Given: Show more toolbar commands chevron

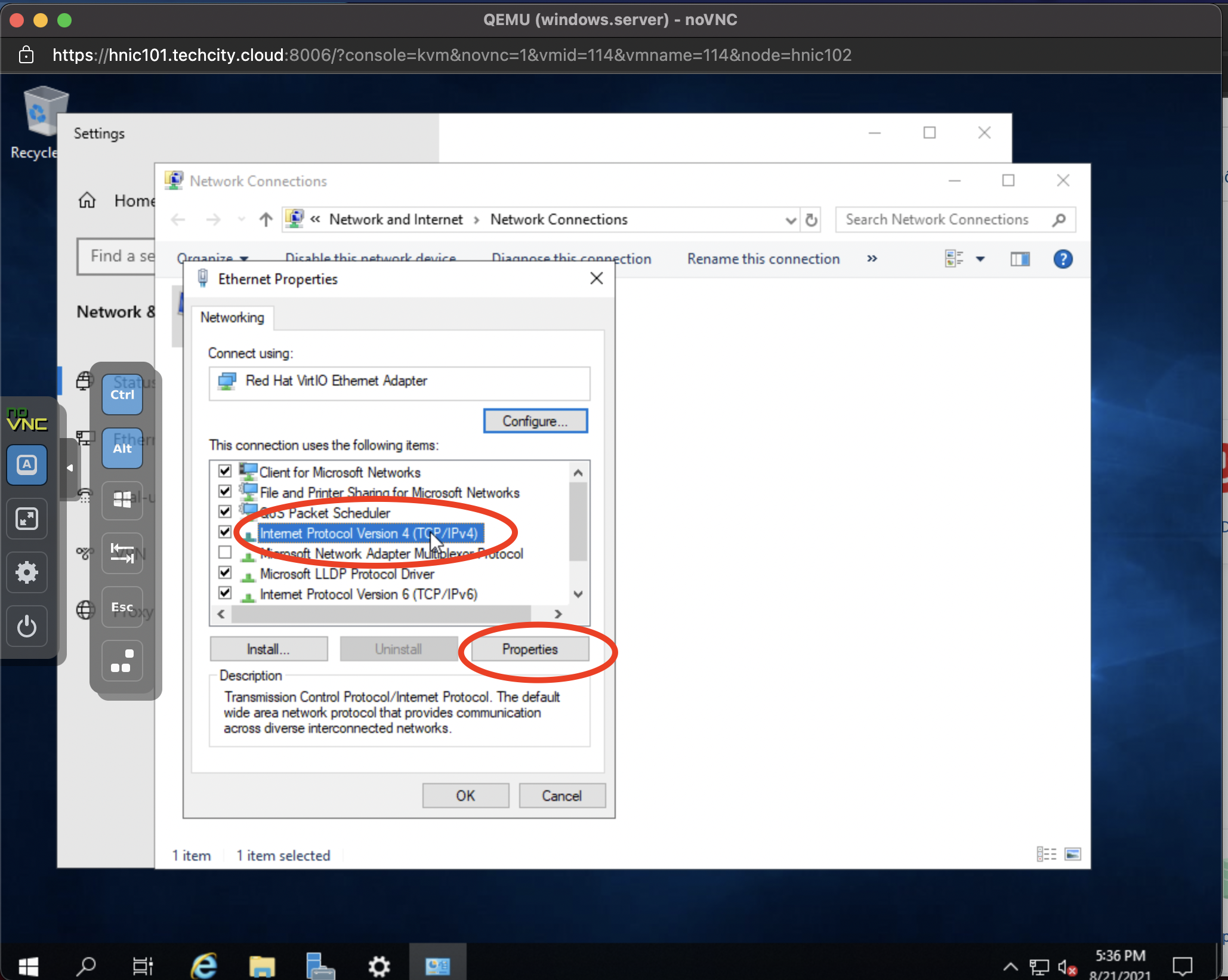Looking at the screenshot, I should tap(872, 259).
